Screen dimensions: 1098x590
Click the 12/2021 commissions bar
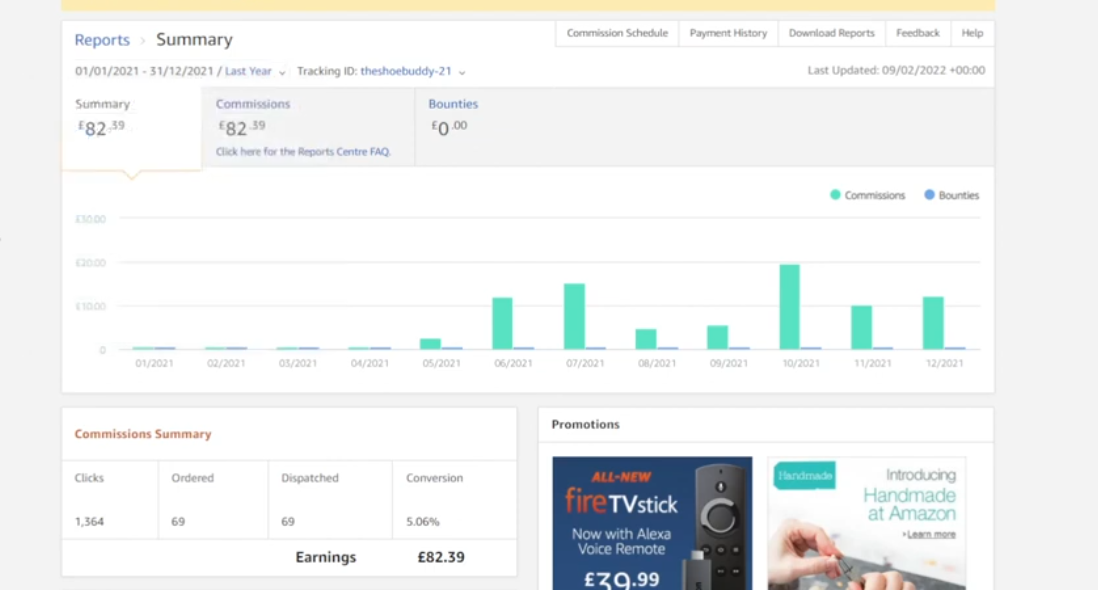(x=933, y=323)
